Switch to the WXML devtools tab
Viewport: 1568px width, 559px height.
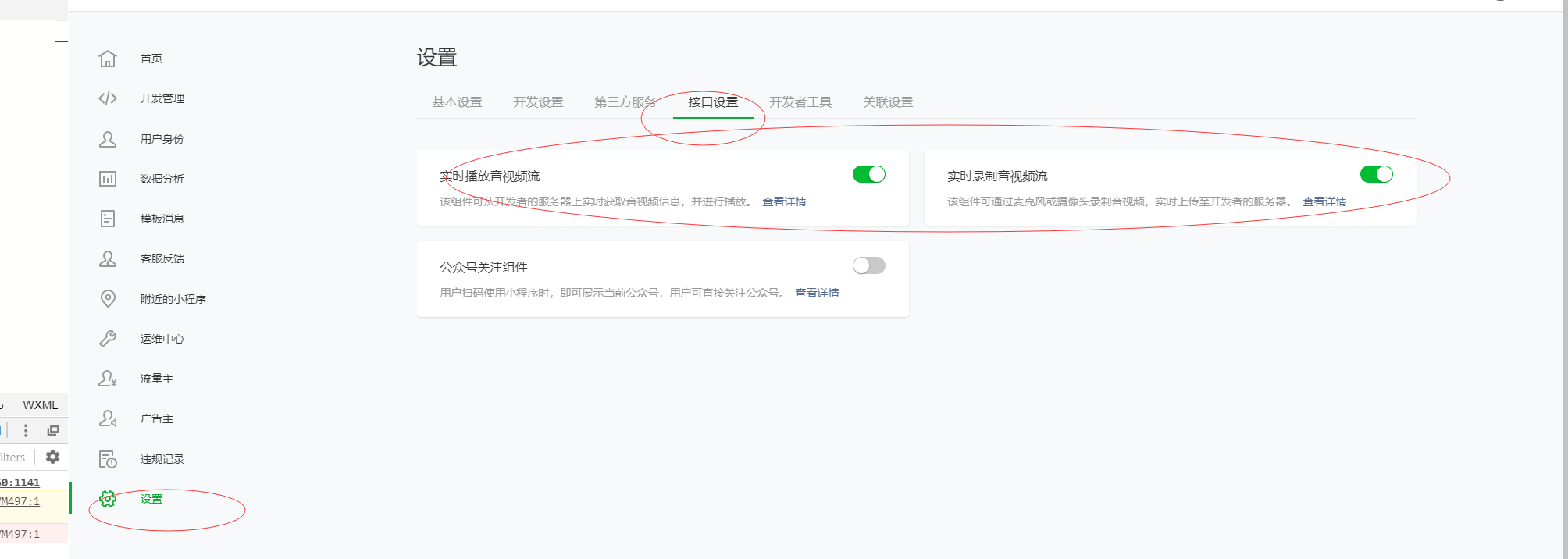point(41,404)
